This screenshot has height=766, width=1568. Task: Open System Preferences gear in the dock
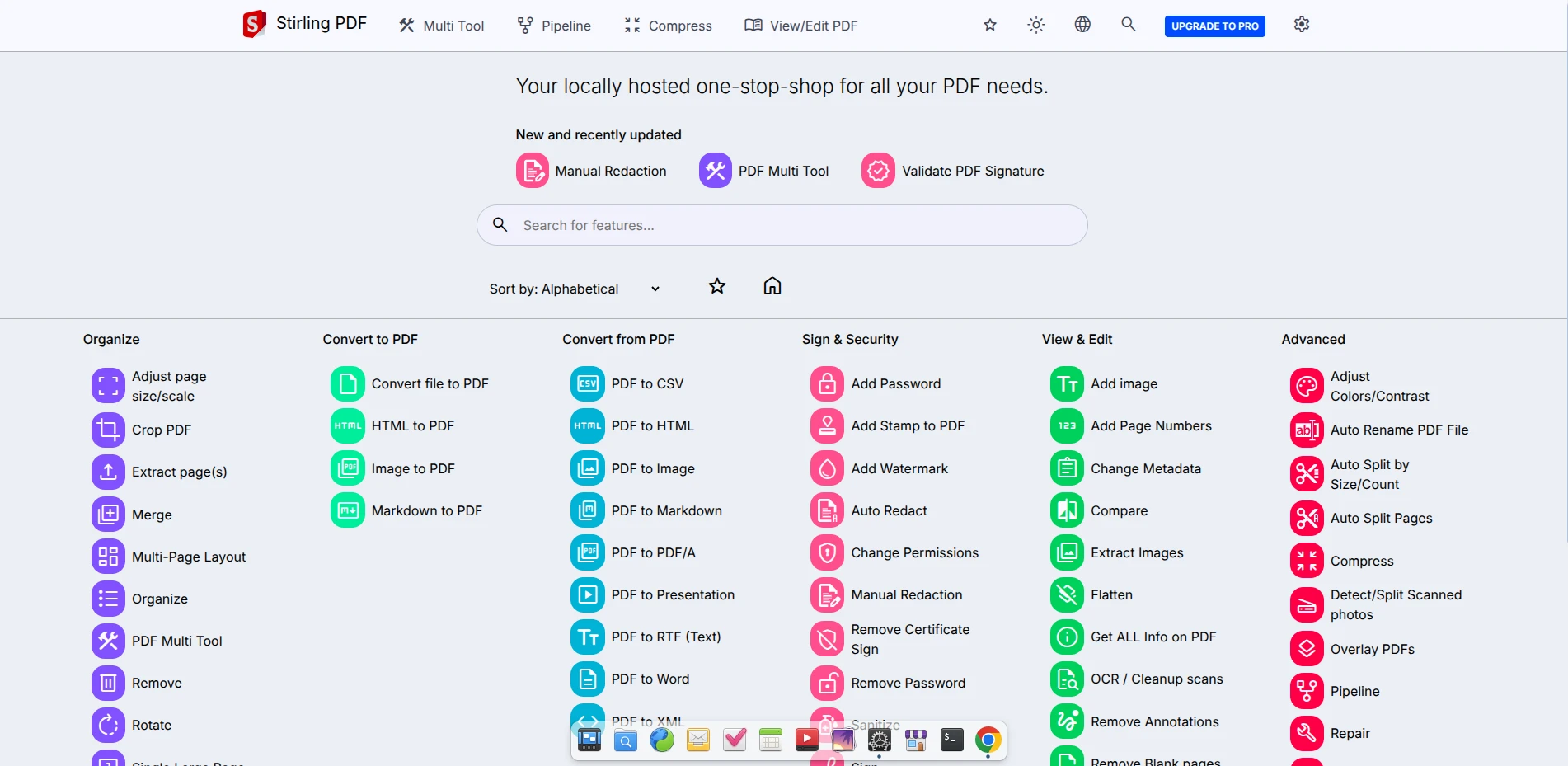[880, 740]
